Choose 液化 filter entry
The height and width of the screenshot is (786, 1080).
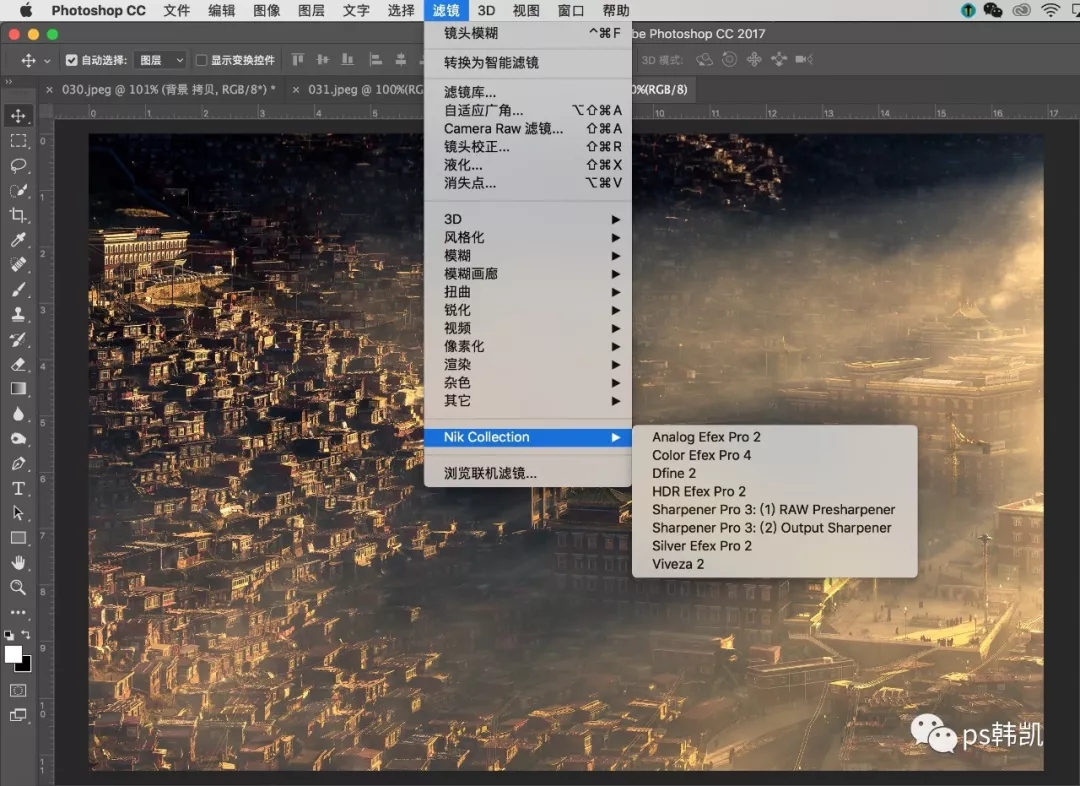528,165
